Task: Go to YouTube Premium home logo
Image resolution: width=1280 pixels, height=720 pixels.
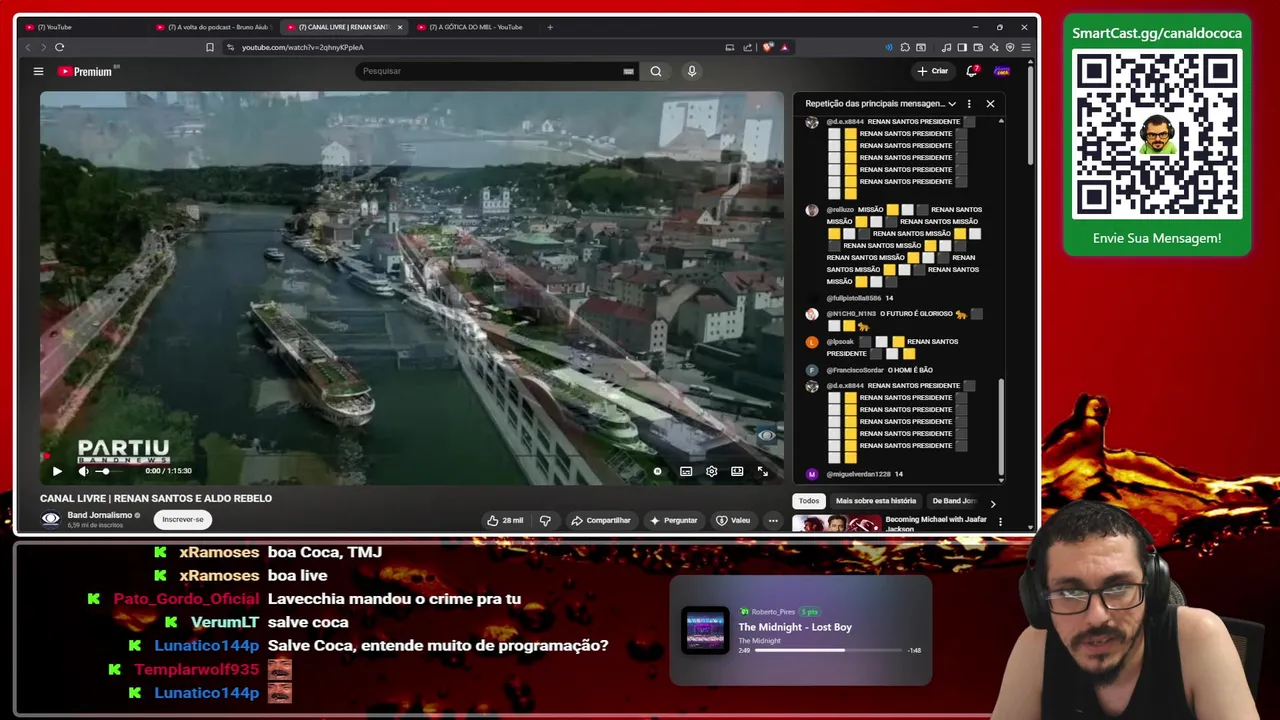Action: click(86, 71)
